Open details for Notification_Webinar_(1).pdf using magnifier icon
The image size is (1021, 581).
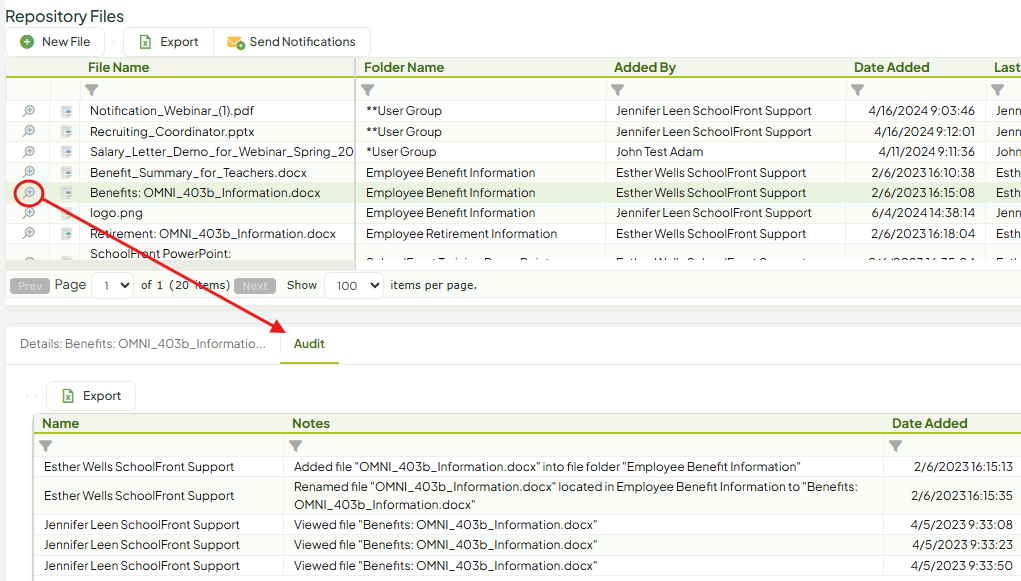(x=29, y=111)
